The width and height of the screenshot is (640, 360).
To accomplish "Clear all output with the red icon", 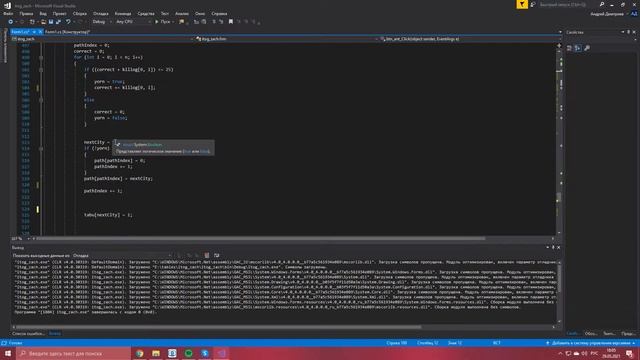I will [x=207, y=255].
